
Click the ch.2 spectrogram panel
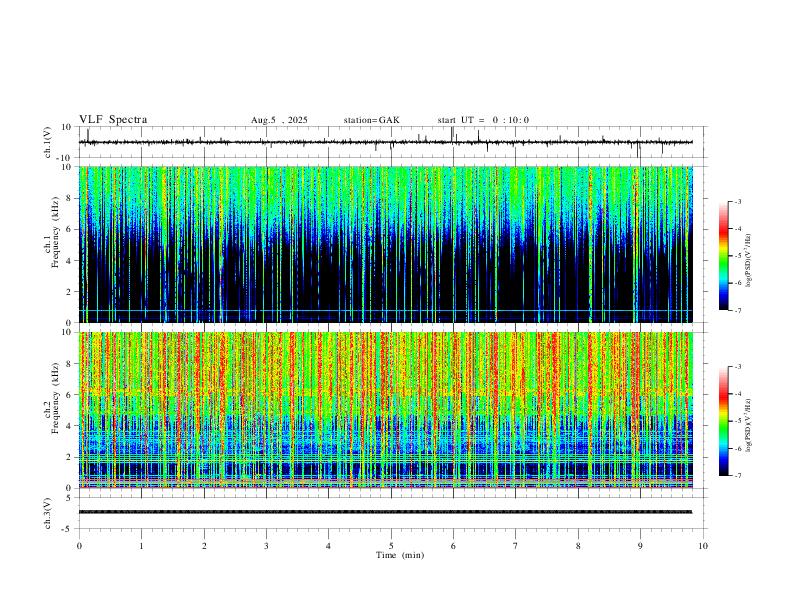385,410
